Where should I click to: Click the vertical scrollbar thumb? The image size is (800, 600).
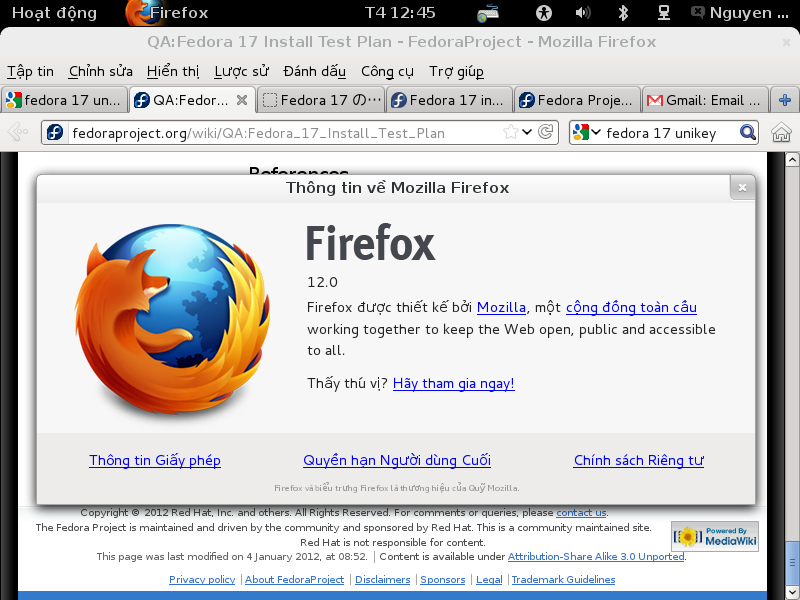pyautogui.click(x=792, y=563)
